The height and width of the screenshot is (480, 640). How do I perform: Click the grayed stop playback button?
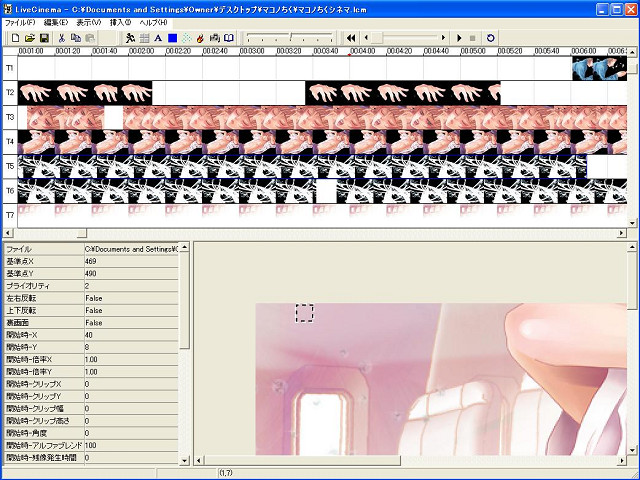473,38
